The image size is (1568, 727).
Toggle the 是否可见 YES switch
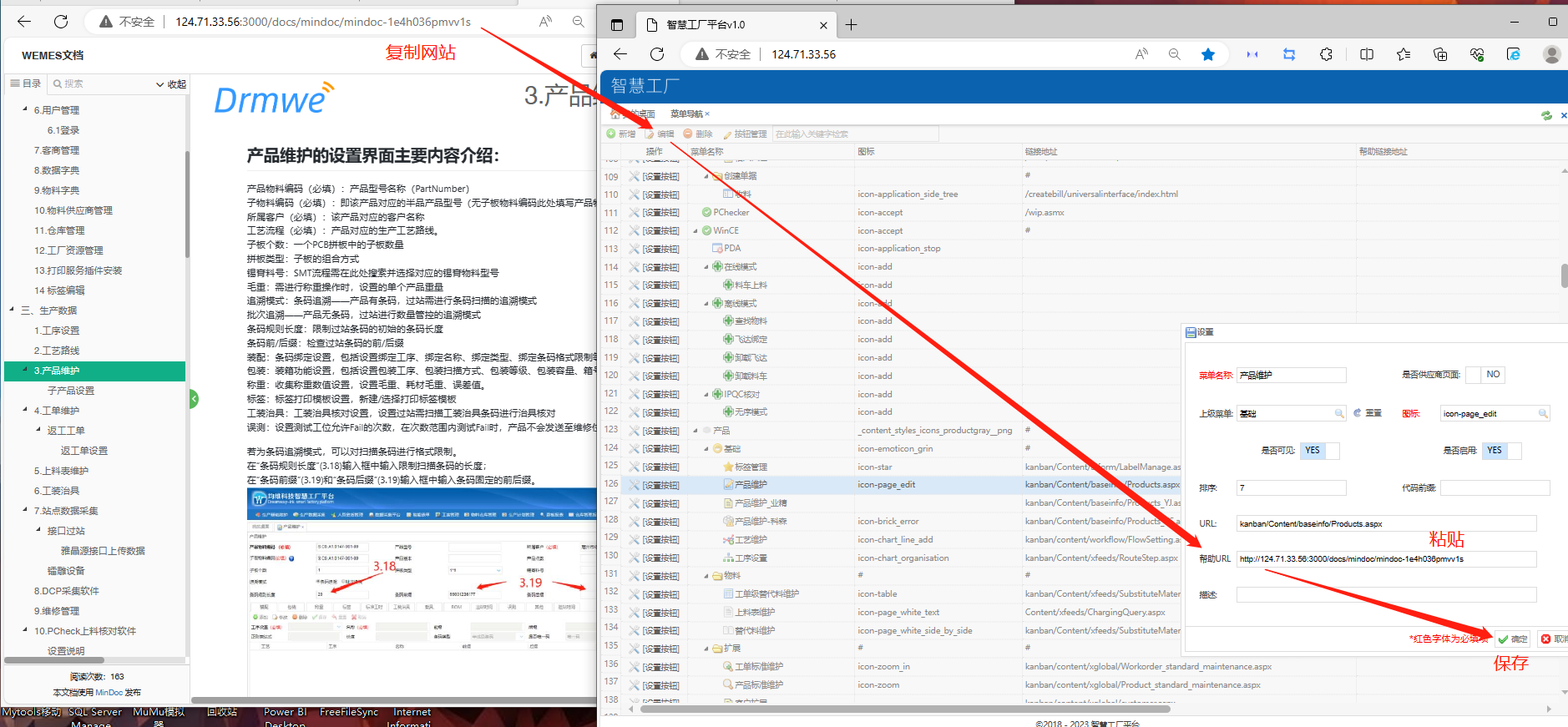(1319, 451)
